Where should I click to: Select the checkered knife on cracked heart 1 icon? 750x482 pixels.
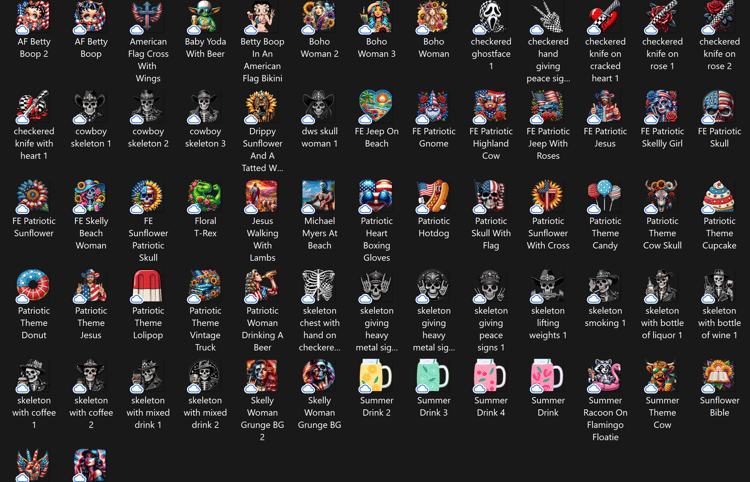[x=605, y=17]
